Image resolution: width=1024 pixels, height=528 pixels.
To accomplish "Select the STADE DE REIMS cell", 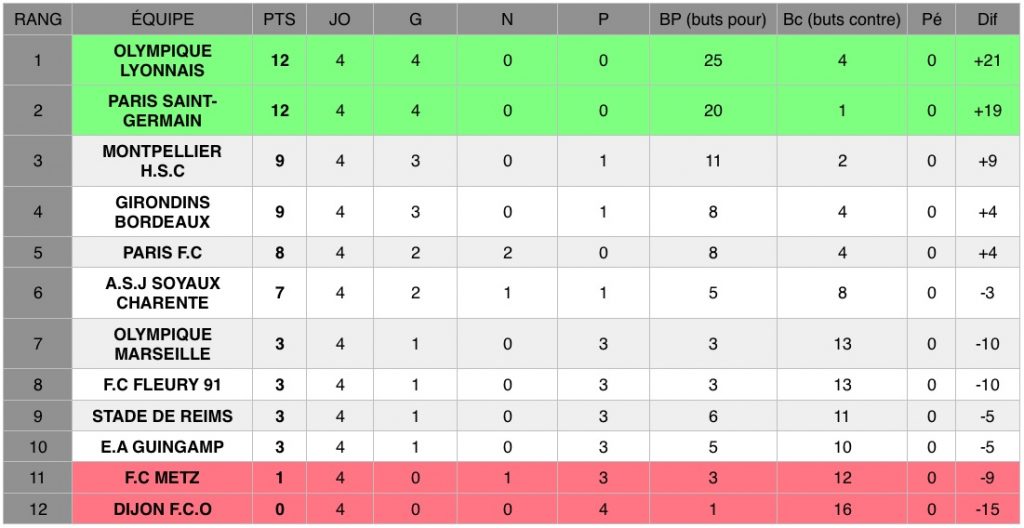I will [x=162, y=416].
